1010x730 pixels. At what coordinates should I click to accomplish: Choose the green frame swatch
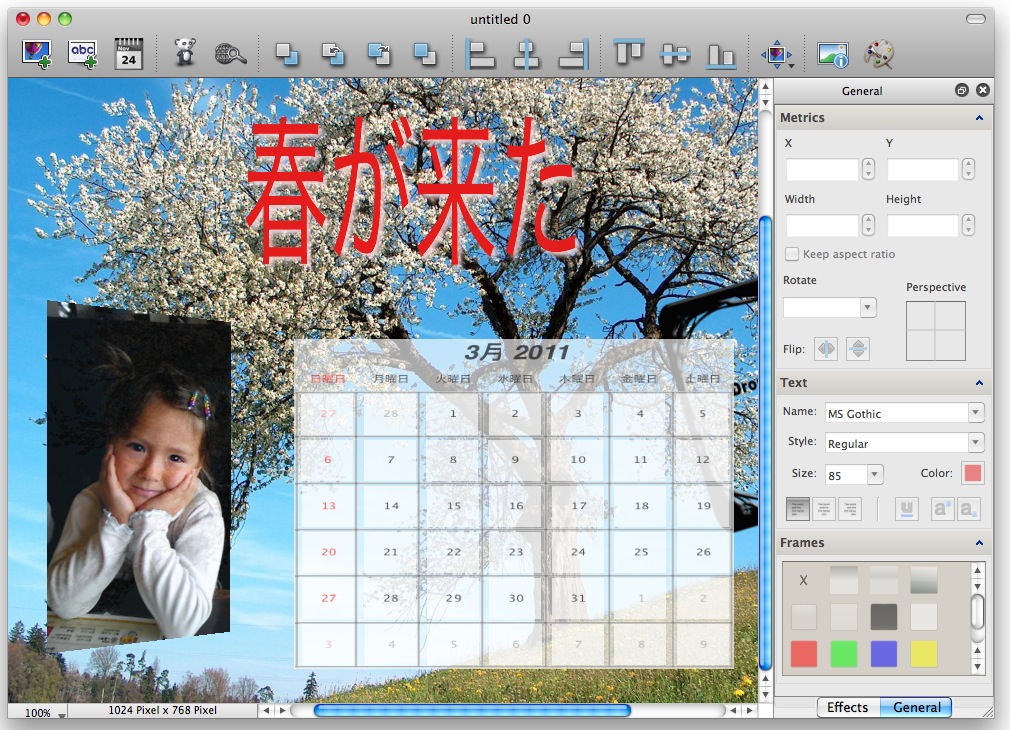click(844, 654)
